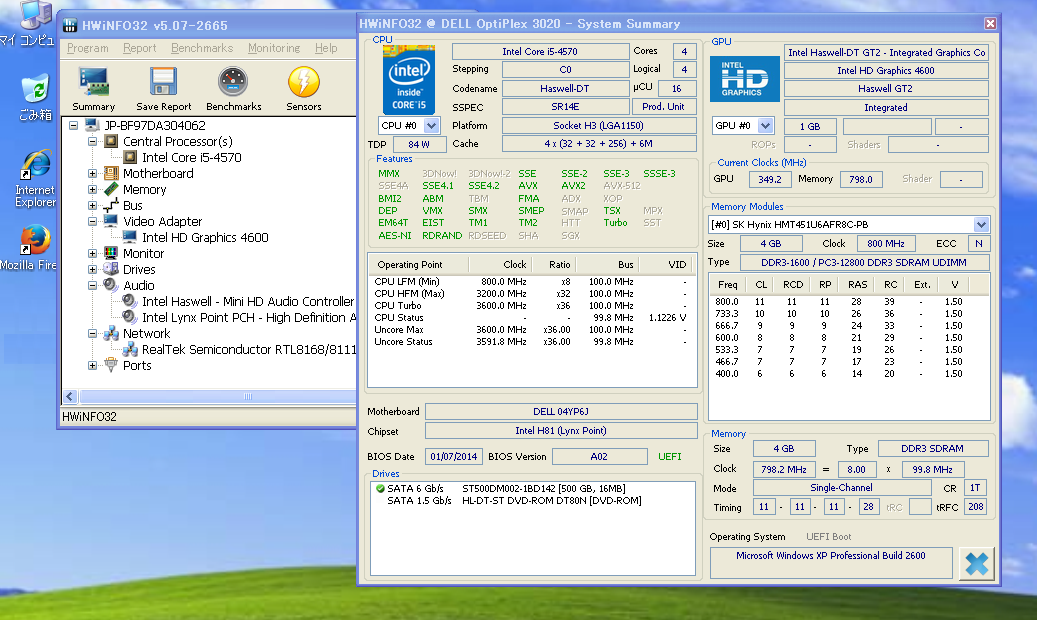The image size is (1037, 620).
Task: Launch Benchmarks from the gauge icon
Action: (x=233, y=81)
